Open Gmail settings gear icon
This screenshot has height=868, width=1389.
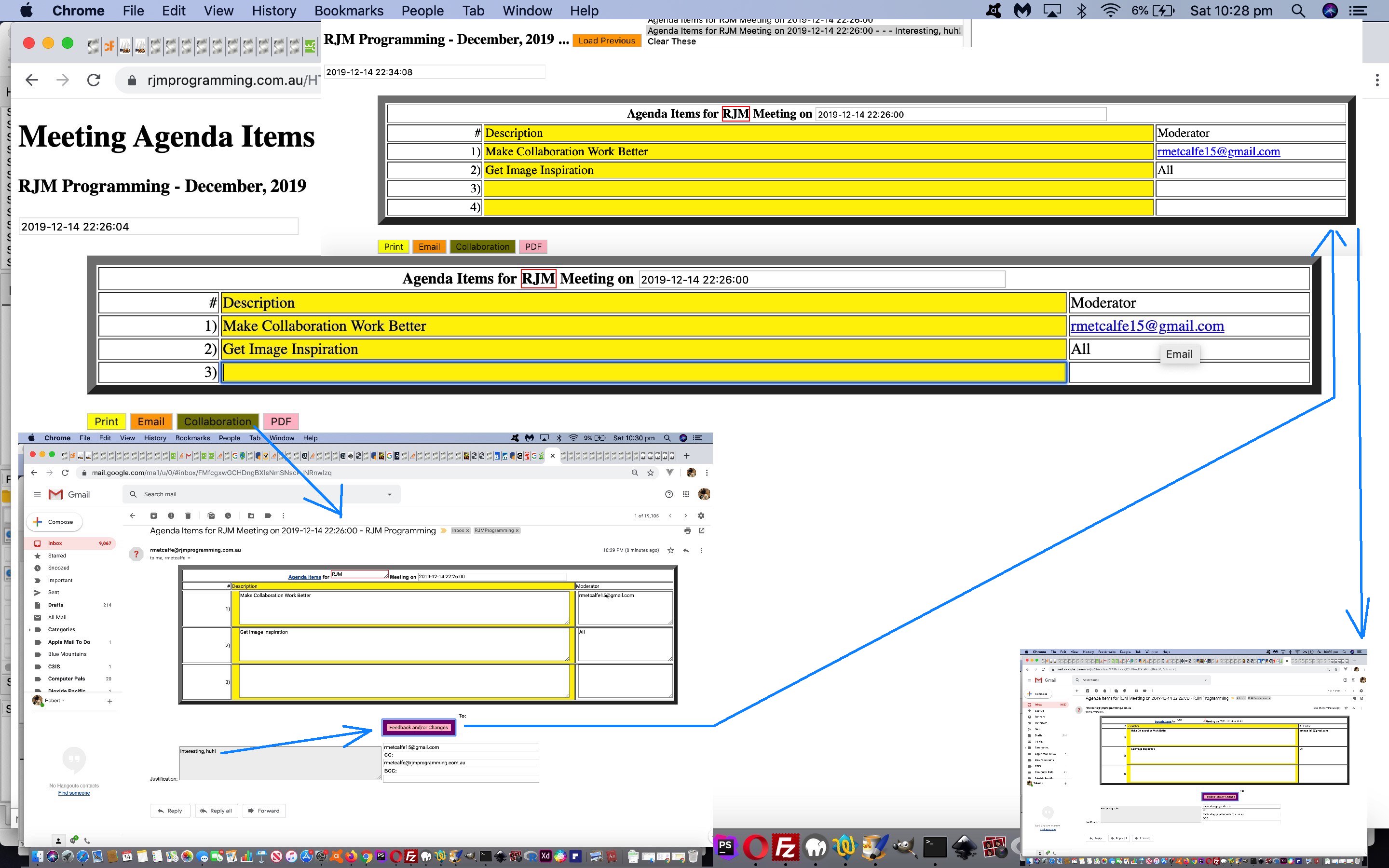pyautogui.click(x=701, y=515)
